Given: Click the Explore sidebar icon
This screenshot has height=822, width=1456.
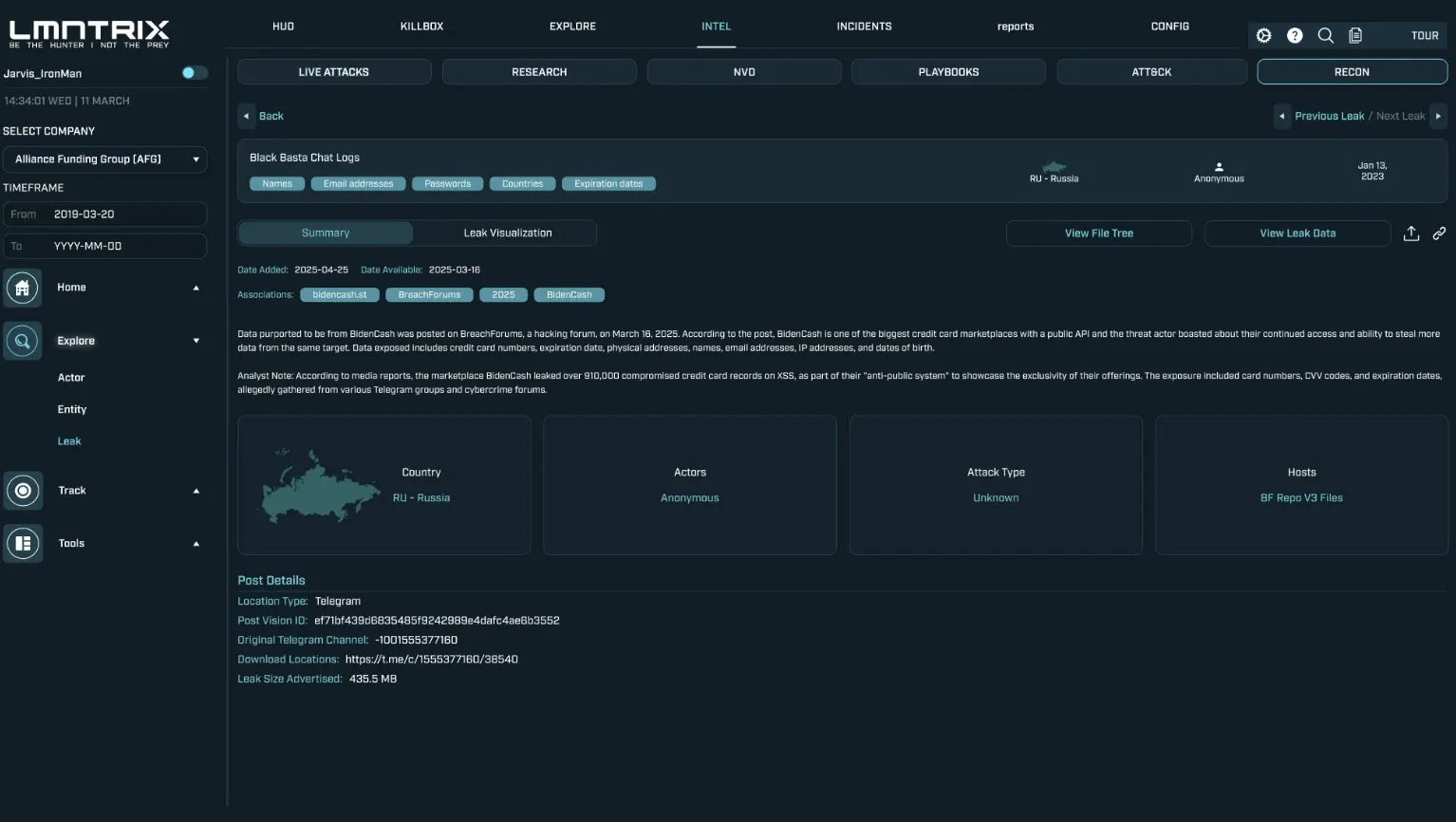Looking at the screenshot, I should [23, 341].
